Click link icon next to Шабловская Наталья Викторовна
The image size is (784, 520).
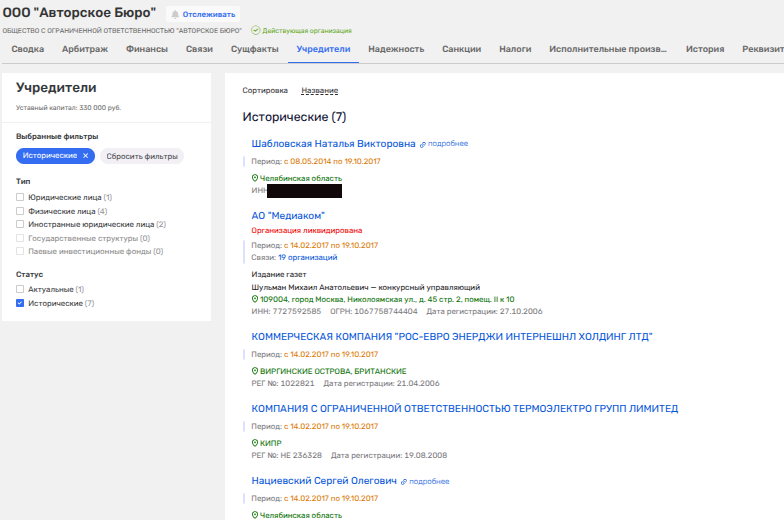pyautogui.click(x=423, y=144)
